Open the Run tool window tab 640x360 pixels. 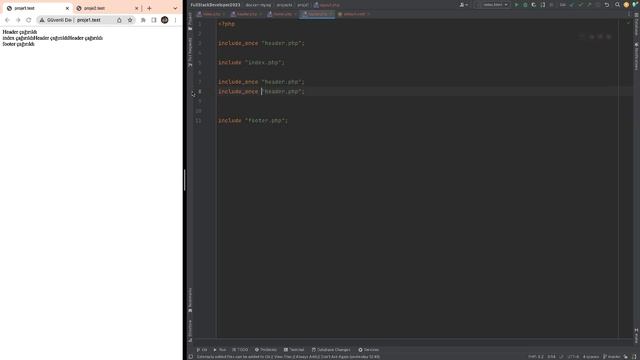[220, 350]
